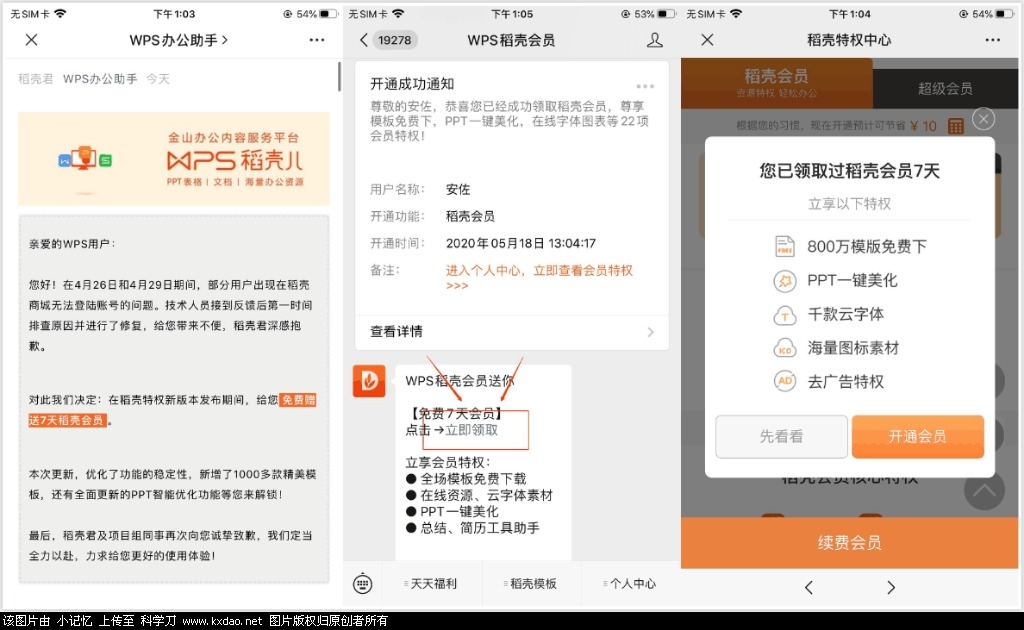Viewport: 1024px width, 630px height.
Task: Expand 查看详情 row
Action: coord(512,332)
